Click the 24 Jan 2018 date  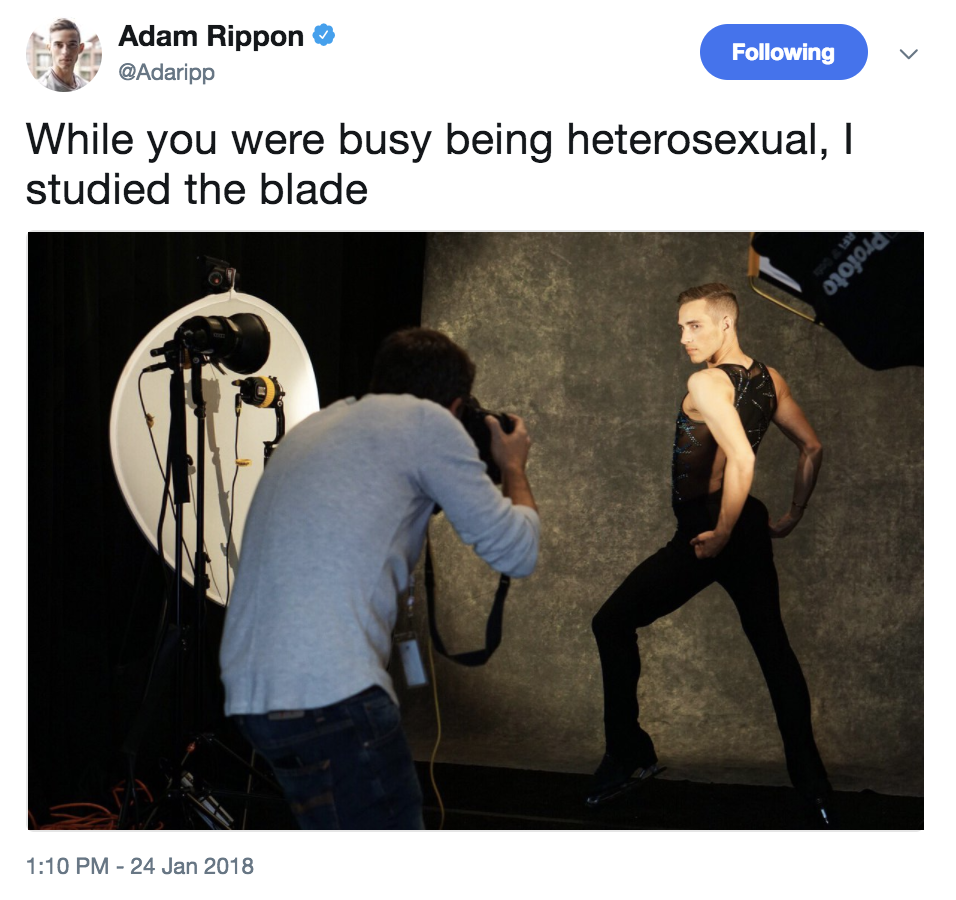192,866
